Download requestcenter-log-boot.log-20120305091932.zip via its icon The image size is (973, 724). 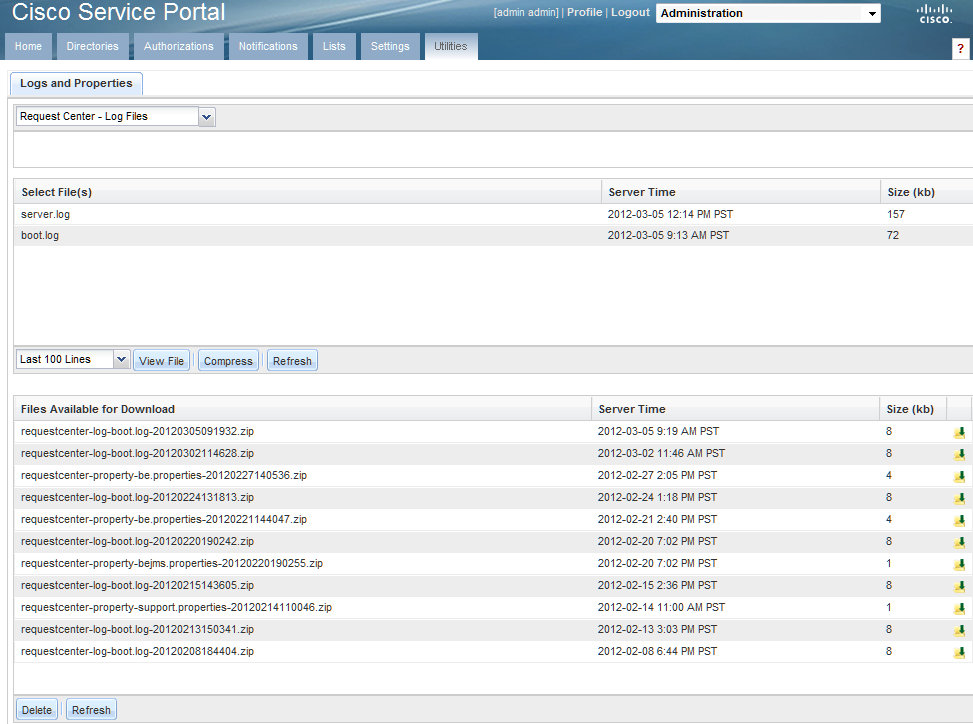point(959,432)
